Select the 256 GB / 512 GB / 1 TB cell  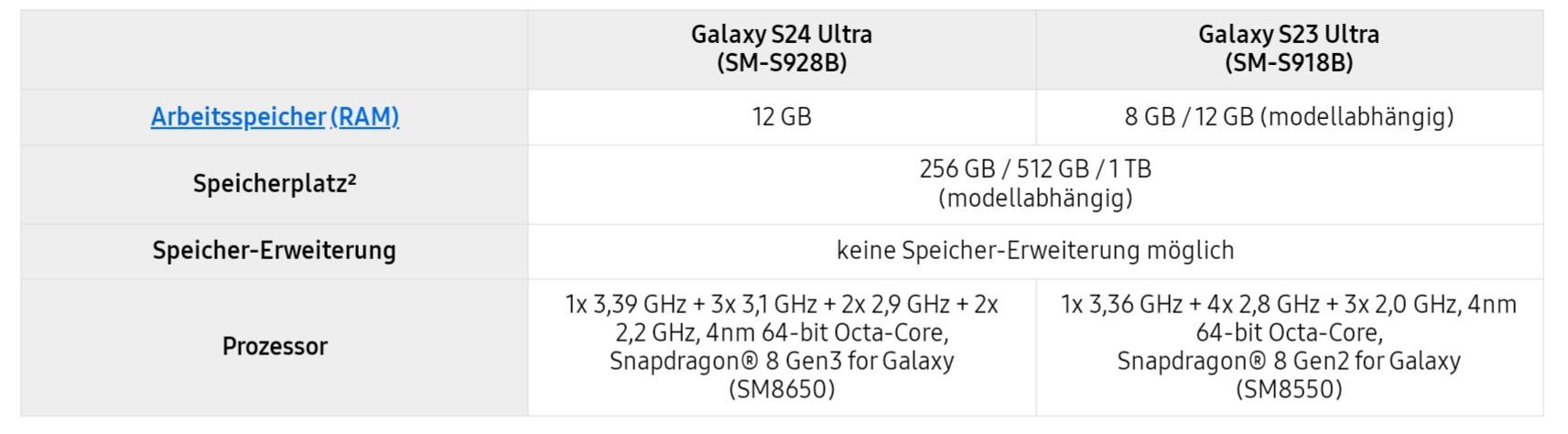tap(1035, 184)
